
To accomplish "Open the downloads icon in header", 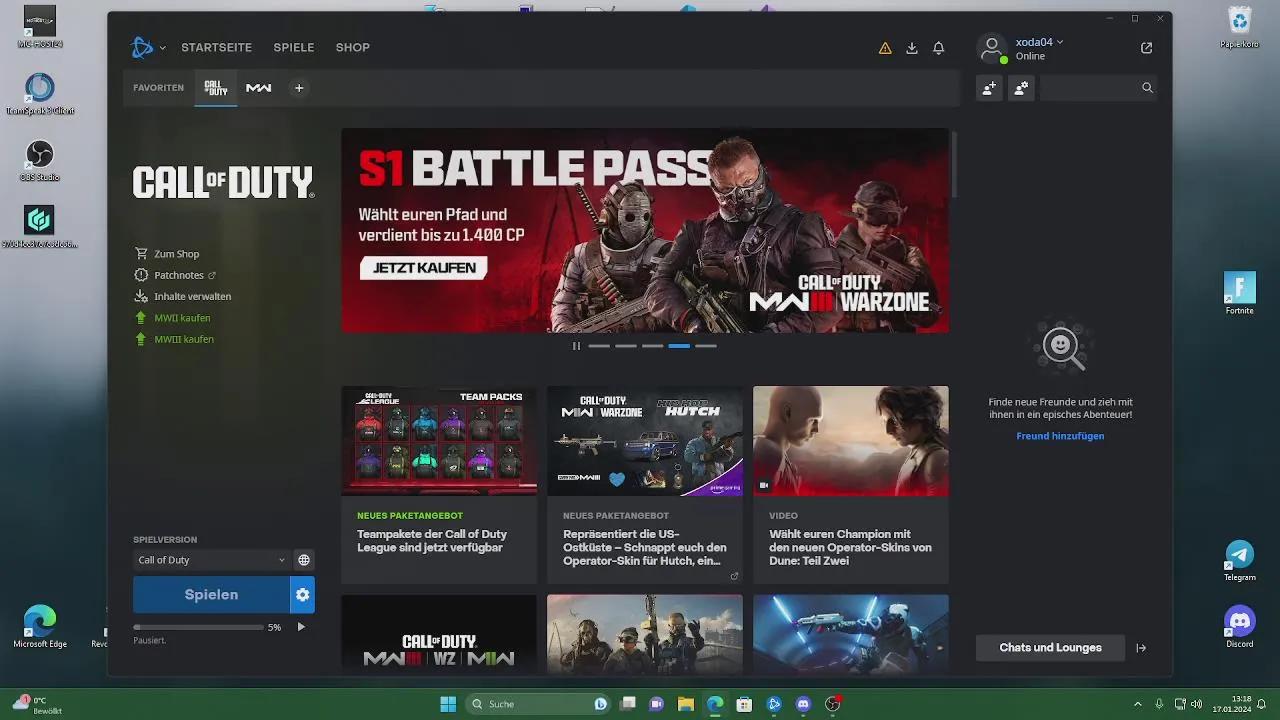I will tap(912, 48).
